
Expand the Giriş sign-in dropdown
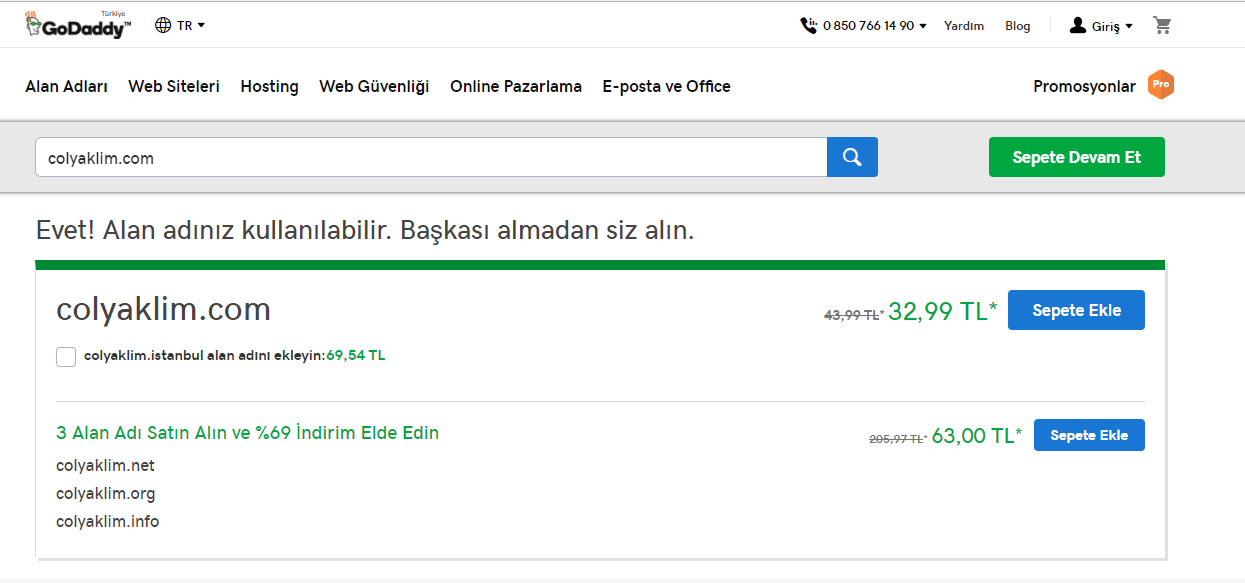(x=1112, y=26)
